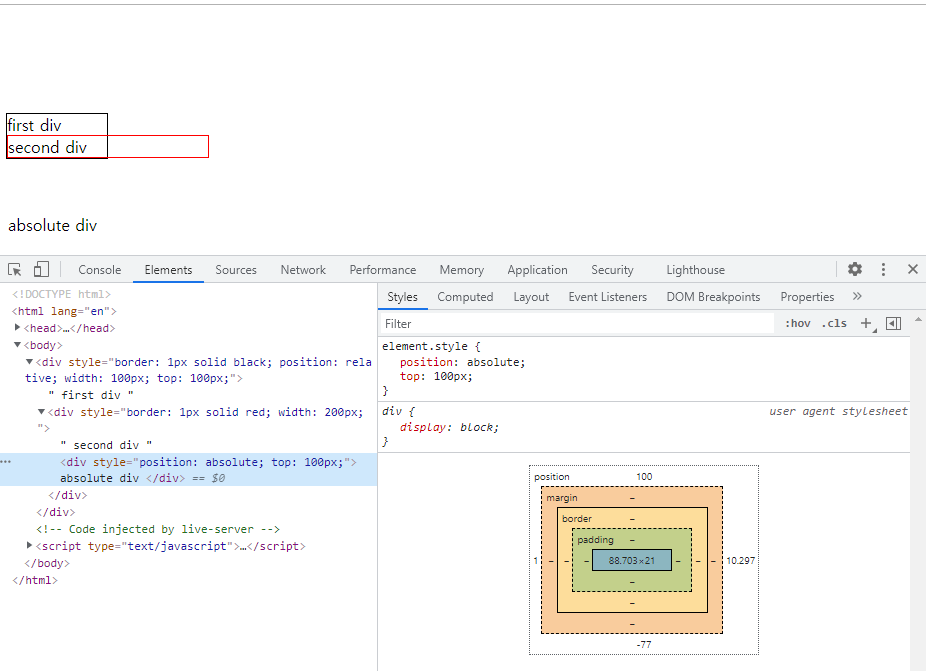Screen dimensions: 926x671
Task: Select the selected absolute div node
Action: pyautogui.click(x=188, y=470)
